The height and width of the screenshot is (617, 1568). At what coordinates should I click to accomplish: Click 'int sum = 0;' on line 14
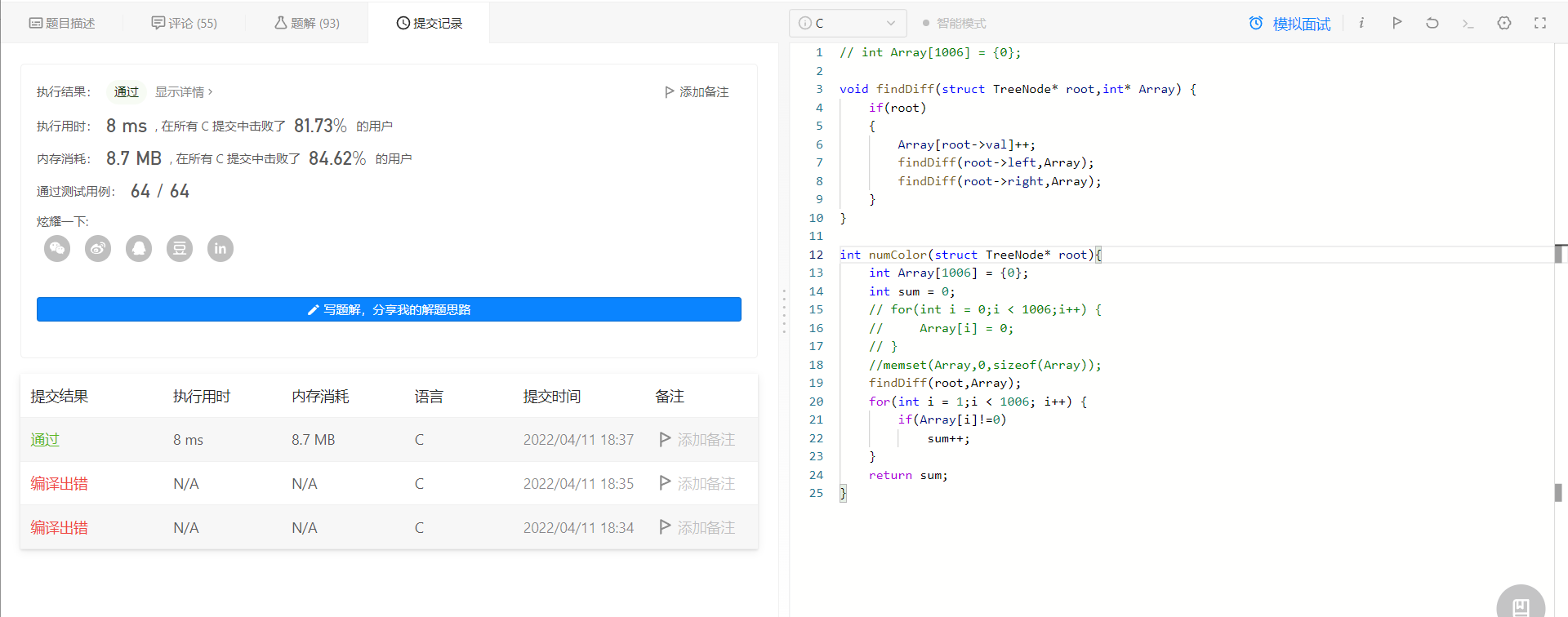(911, 291)
